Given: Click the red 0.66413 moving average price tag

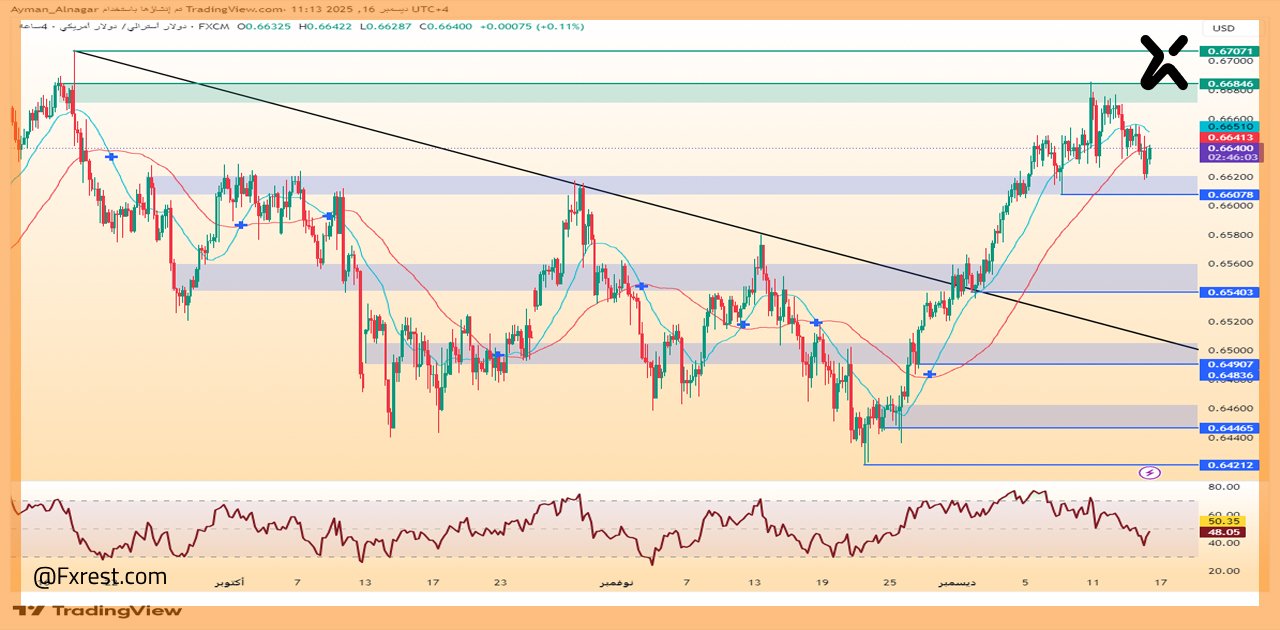Looking at the screenshot, I should (x=1230, y=135).
